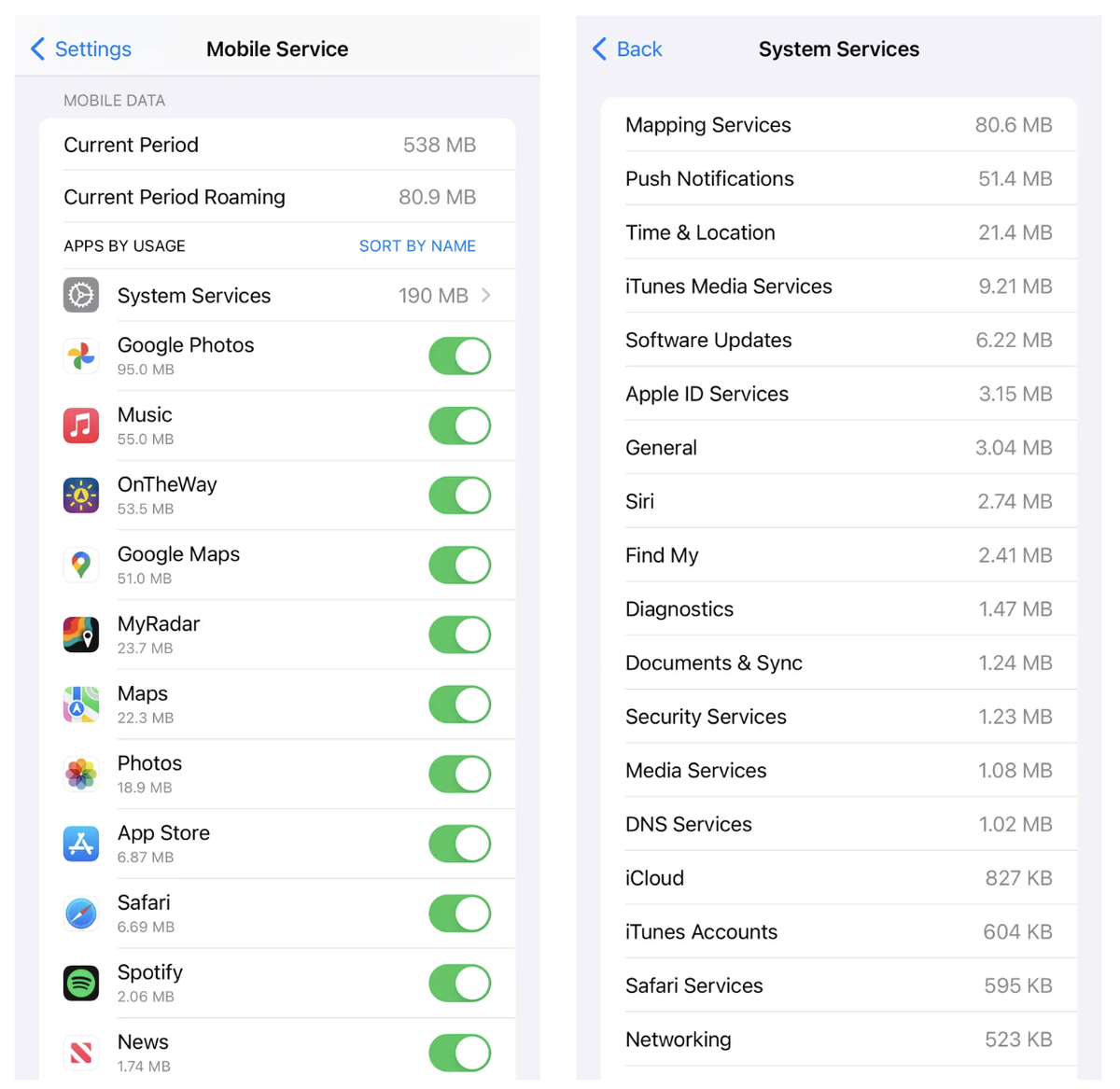The height and width of the screenshot is (1089, 1120).
Task: Tap the System Services gear icon
Action: click(x=81, y=295)
